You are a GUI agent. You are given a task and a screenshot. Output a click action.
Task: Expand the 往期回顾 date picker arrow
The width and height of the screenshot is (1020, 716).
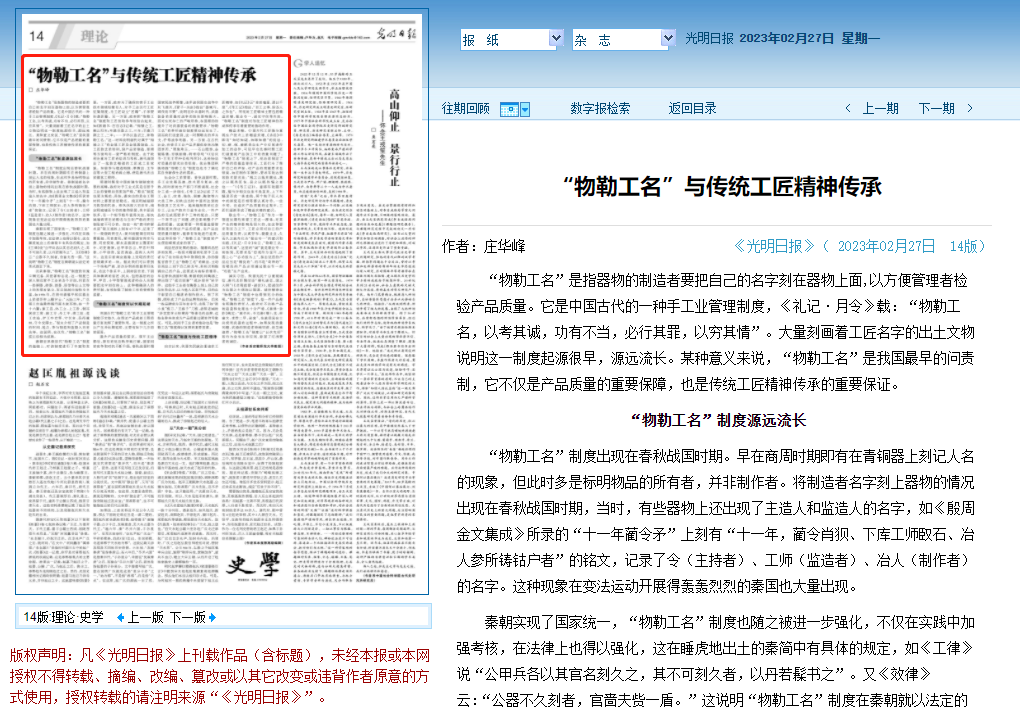click(x=525, y=109)
